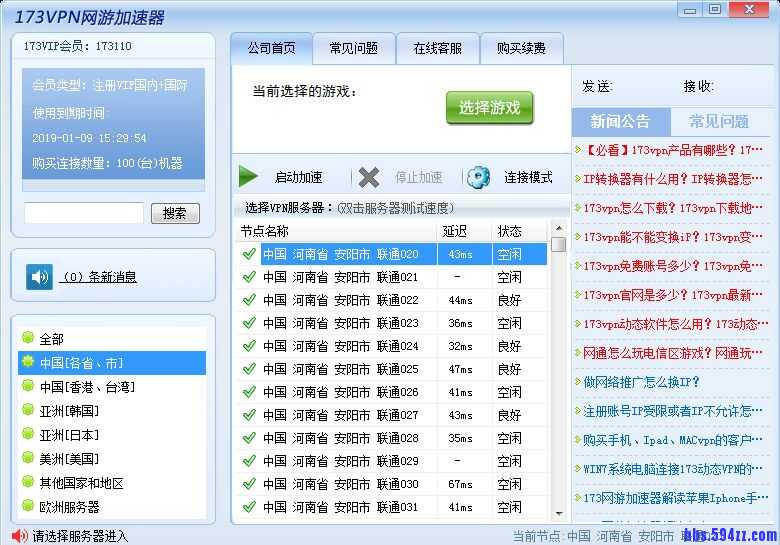Open the 购买续费 tab
The width and height of the screenshot is (780, 545).
pos(521,48)
